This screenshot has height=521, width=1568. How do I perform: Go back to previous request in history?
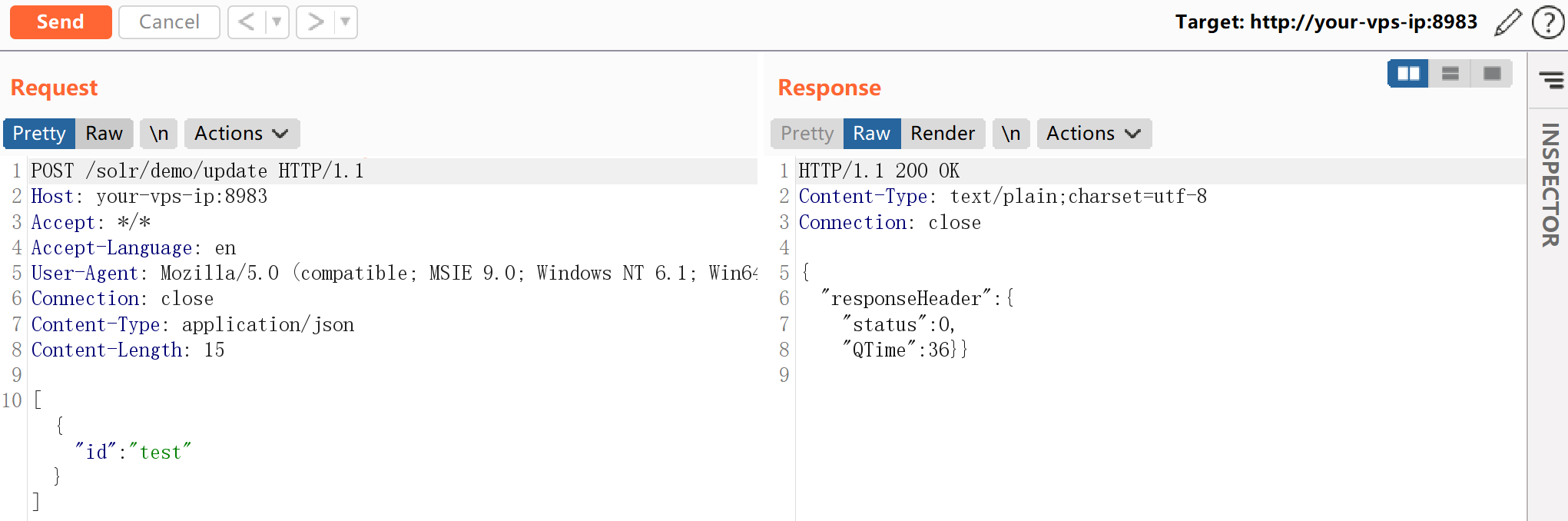point(246,22)
